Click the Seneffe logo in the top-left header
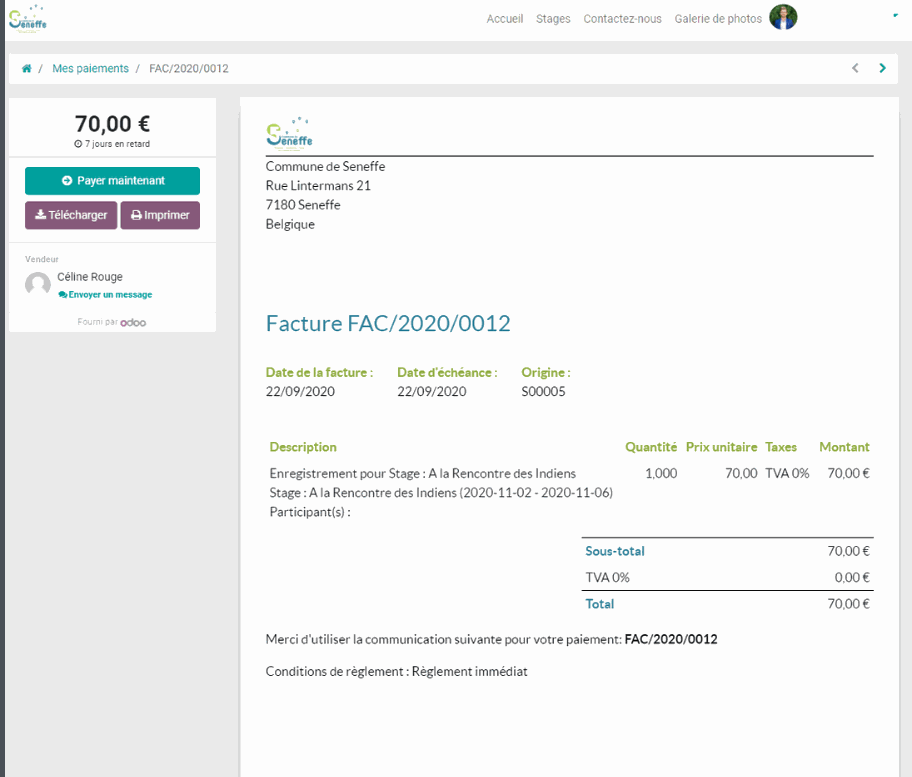Viewport: 912px width, 777px height. [x=27, y=17]
